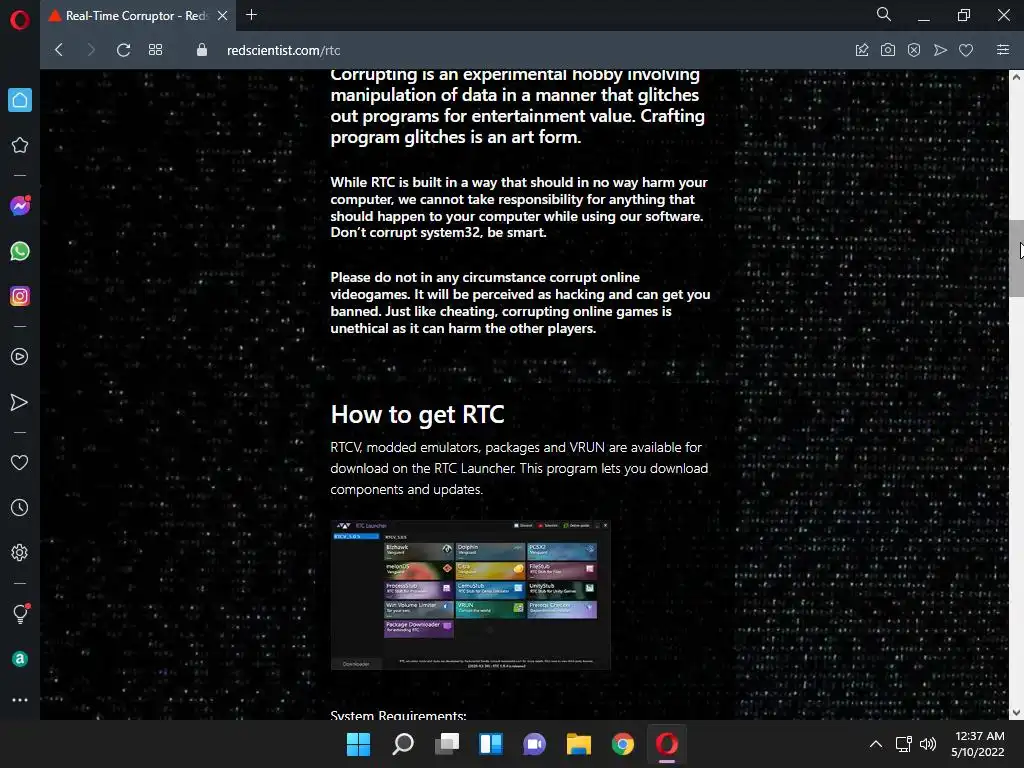Screen dimensions: 1024x768
Task: View site security padlock info
Action: tap(202, 50)
